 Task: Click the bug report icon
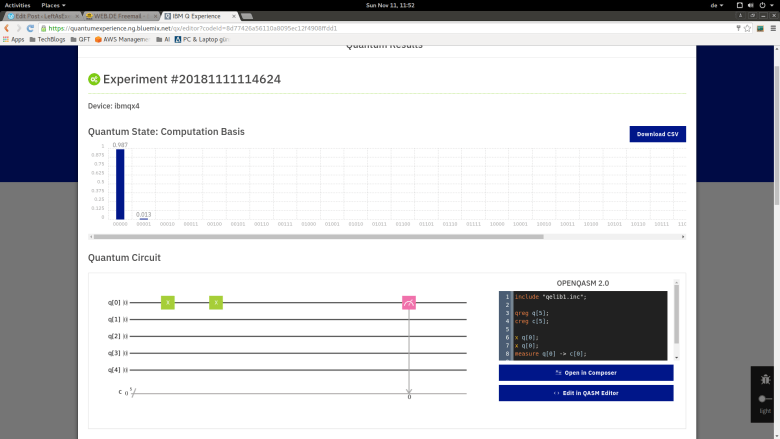(x=765, y=380)
